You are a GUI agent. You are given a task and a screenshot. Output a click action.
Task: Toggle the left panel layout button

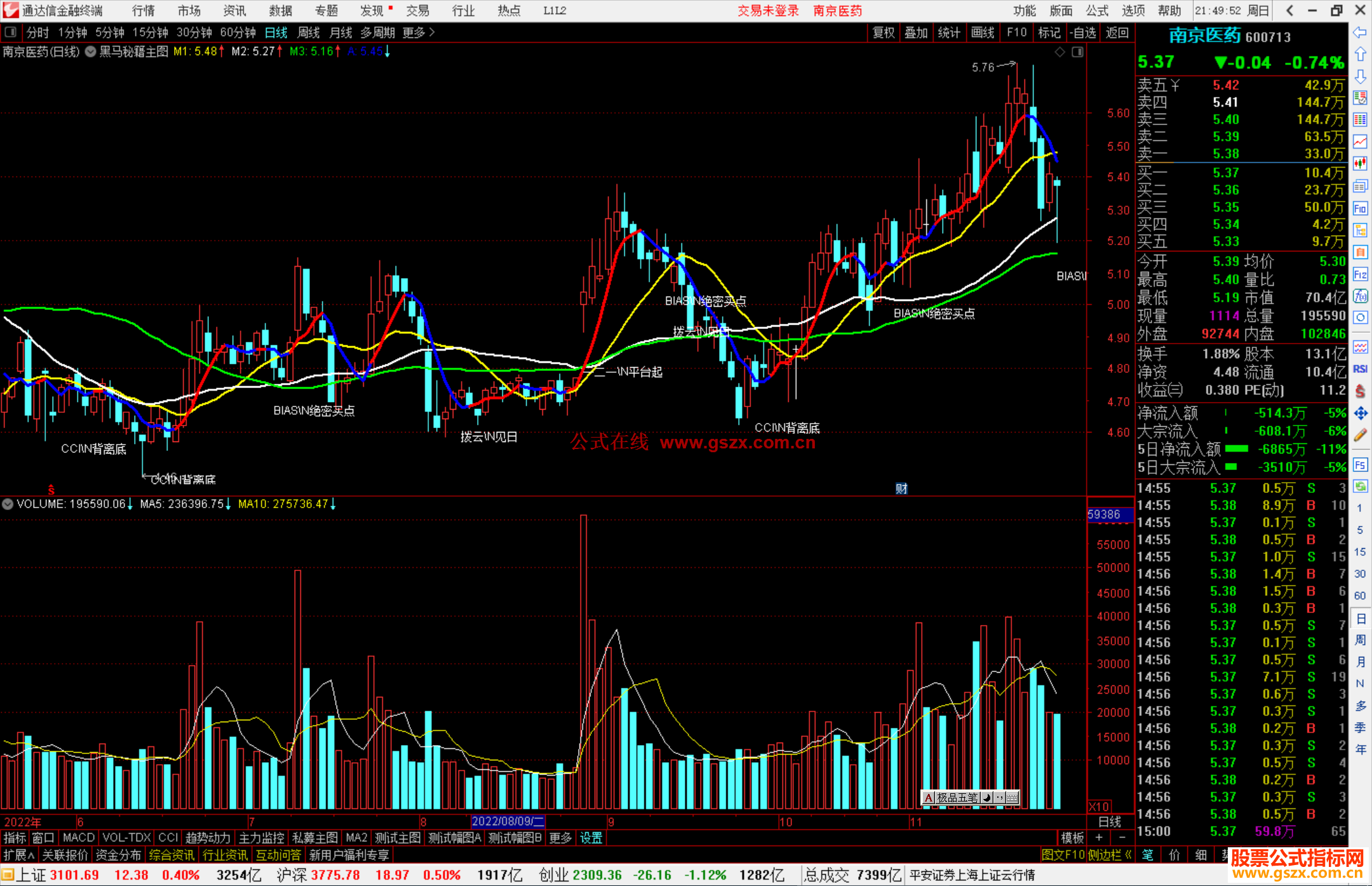(11, 32)
